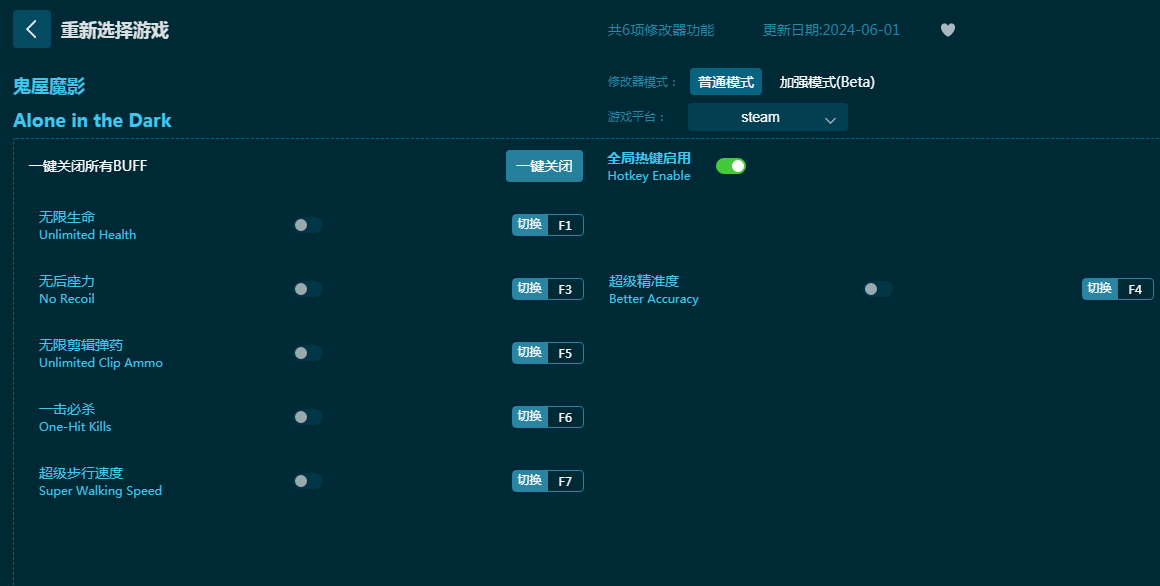Click the 游戏平台 label

point(636,117)
